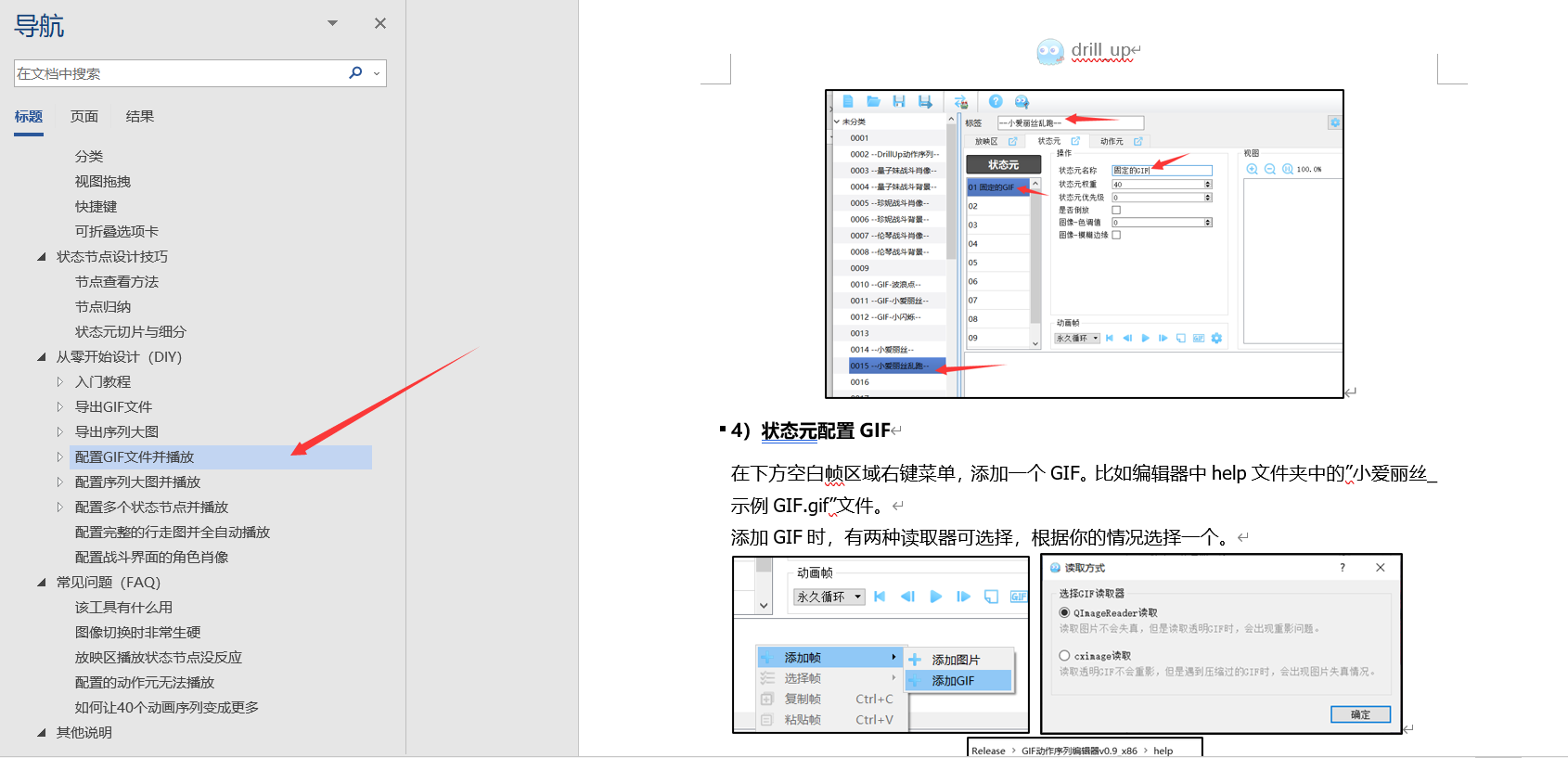Navigate to 从零开始设计 (DIY)
Screen dimensions: 1568x758
[x=119, y=357]
